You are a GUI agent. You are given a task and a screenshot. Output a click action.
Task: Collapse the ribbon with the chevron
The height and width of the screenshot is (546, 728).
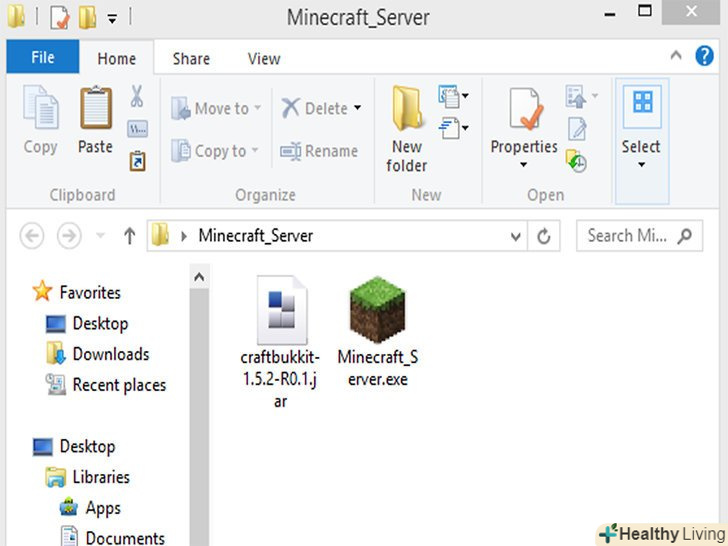[676, 56]
